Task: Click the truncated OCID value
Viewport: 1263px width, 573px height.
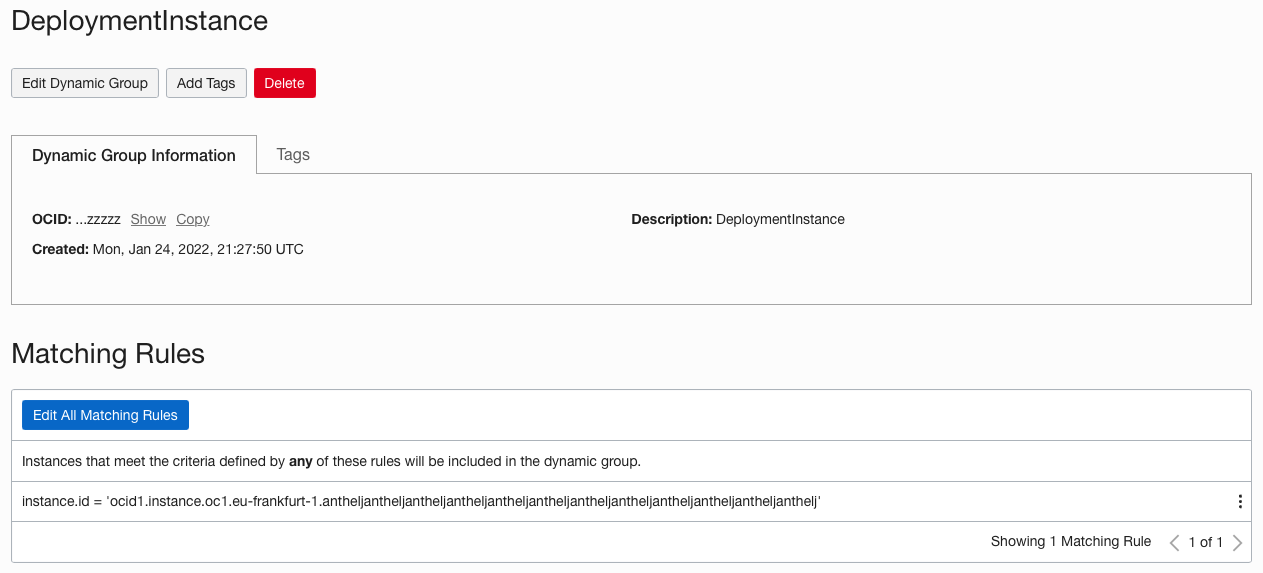Action: click(x=98, y=219)
